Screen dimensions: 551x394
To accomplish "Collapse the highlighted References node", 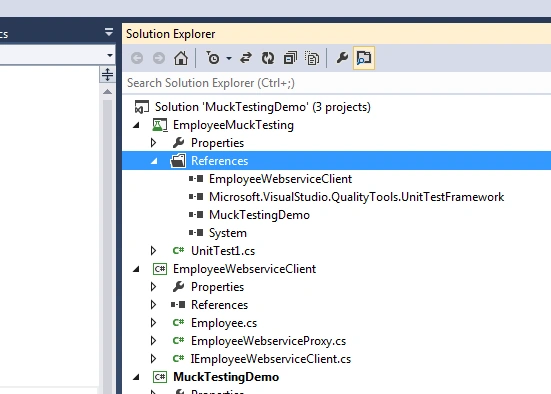I will coord(154,161).
